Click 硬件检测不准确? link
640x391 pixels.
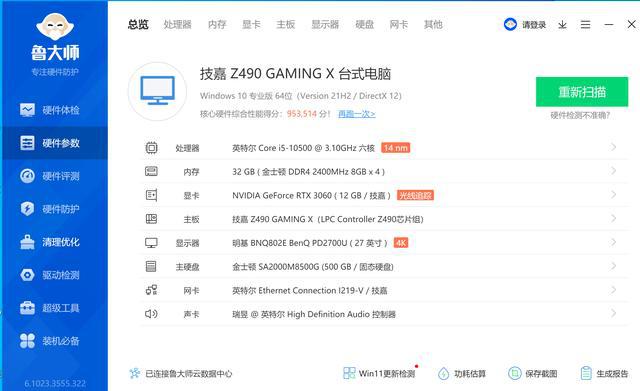pos(580,116)
